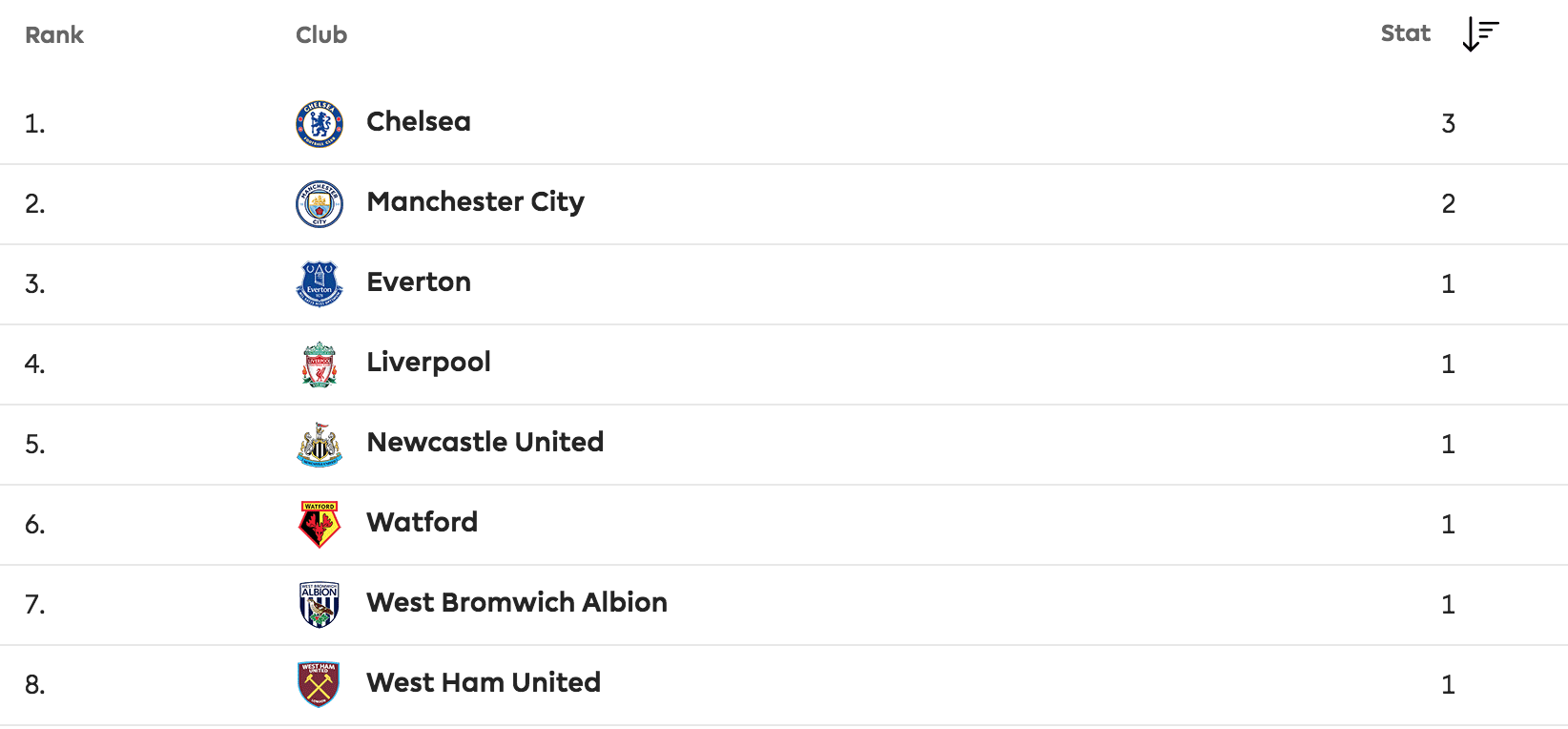Click the Rank column header
The height and width of the screenshot is (729, 1568).
click(x=54, y=35)
